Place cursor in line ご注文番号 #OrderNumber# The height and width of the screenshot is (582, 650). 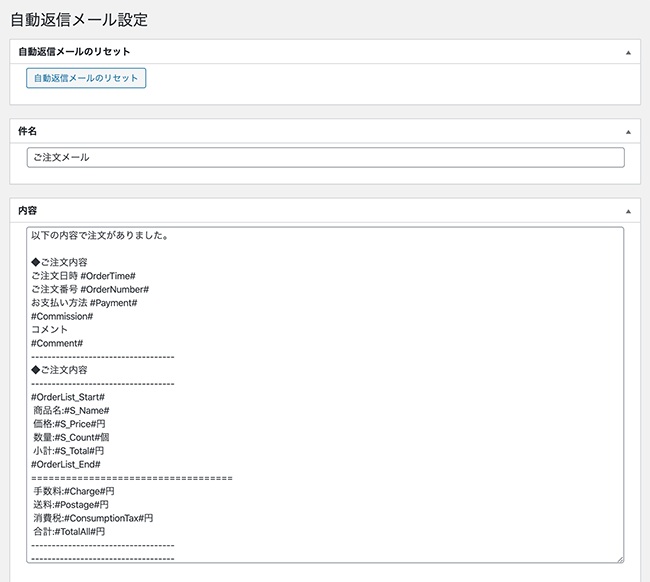90,289
